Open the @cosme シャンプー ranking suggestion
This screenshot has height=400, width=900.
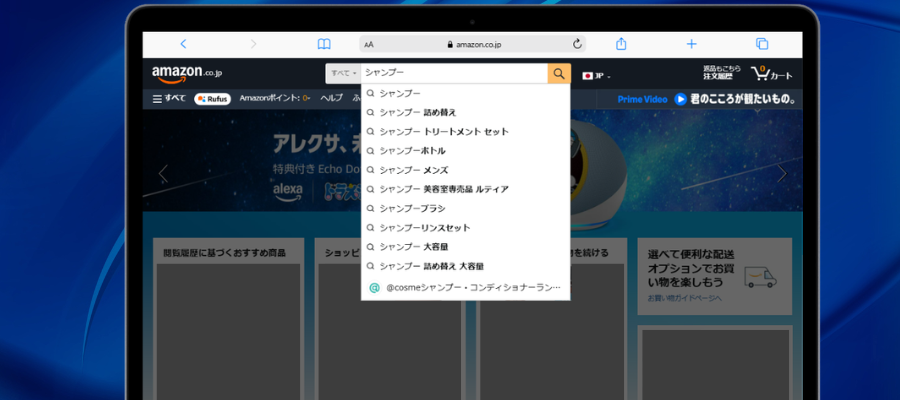tap(465, 288)
